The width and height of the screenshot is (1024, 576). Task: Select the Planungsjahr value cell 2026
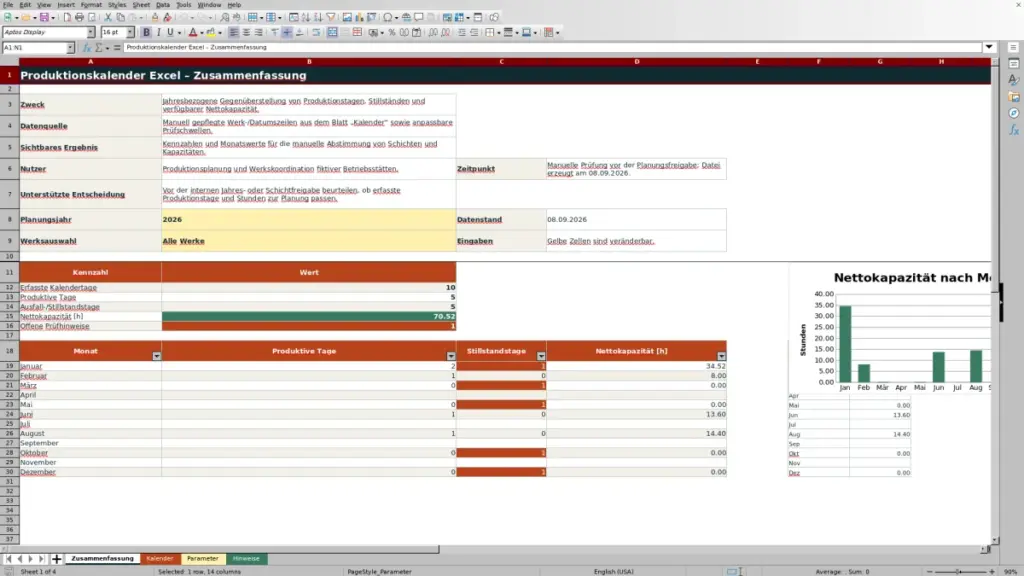pyautogui.click(x=309, y=219)
